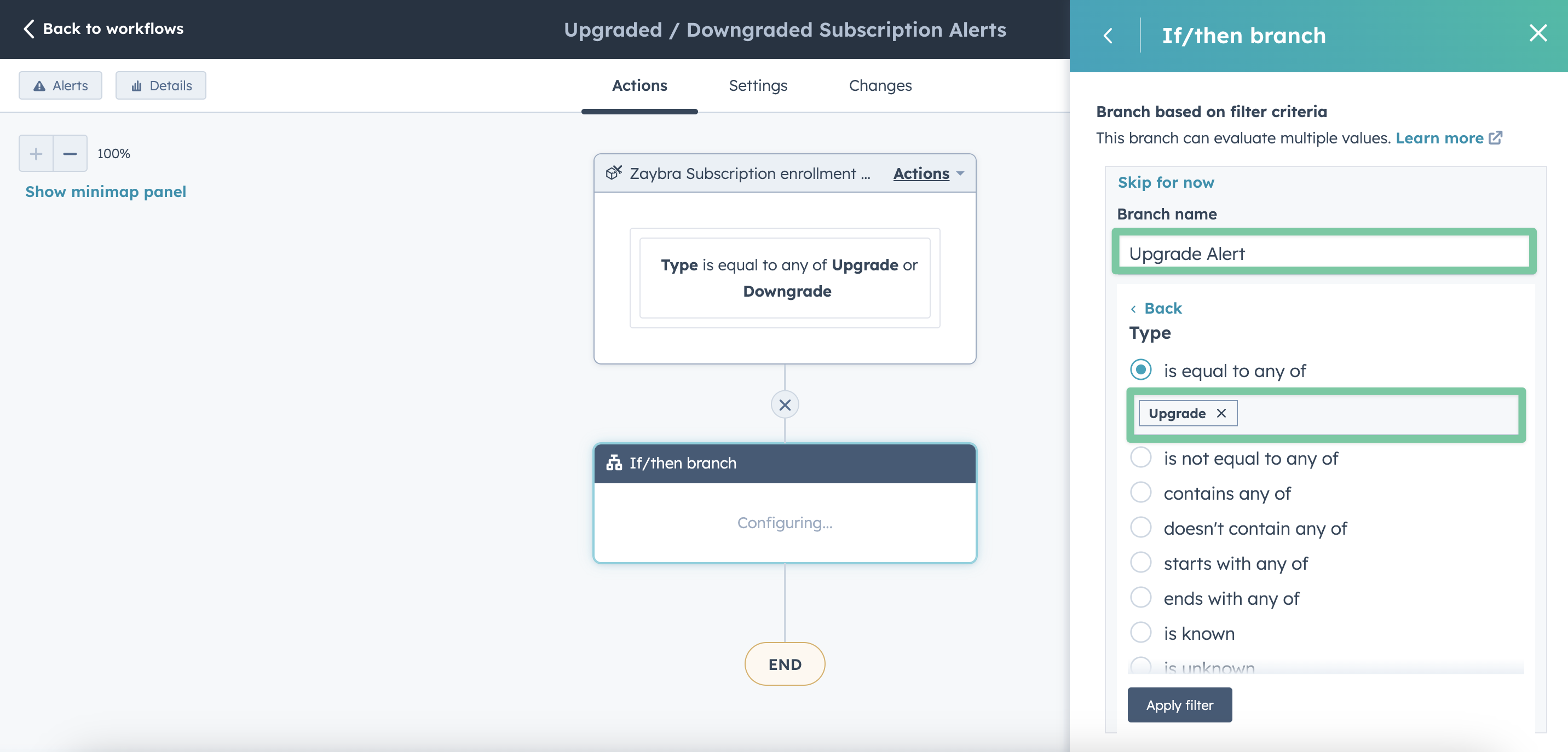Click the If/then branch hierarchy icon
Screen dimensions: 1568x752
pos(614,463)
